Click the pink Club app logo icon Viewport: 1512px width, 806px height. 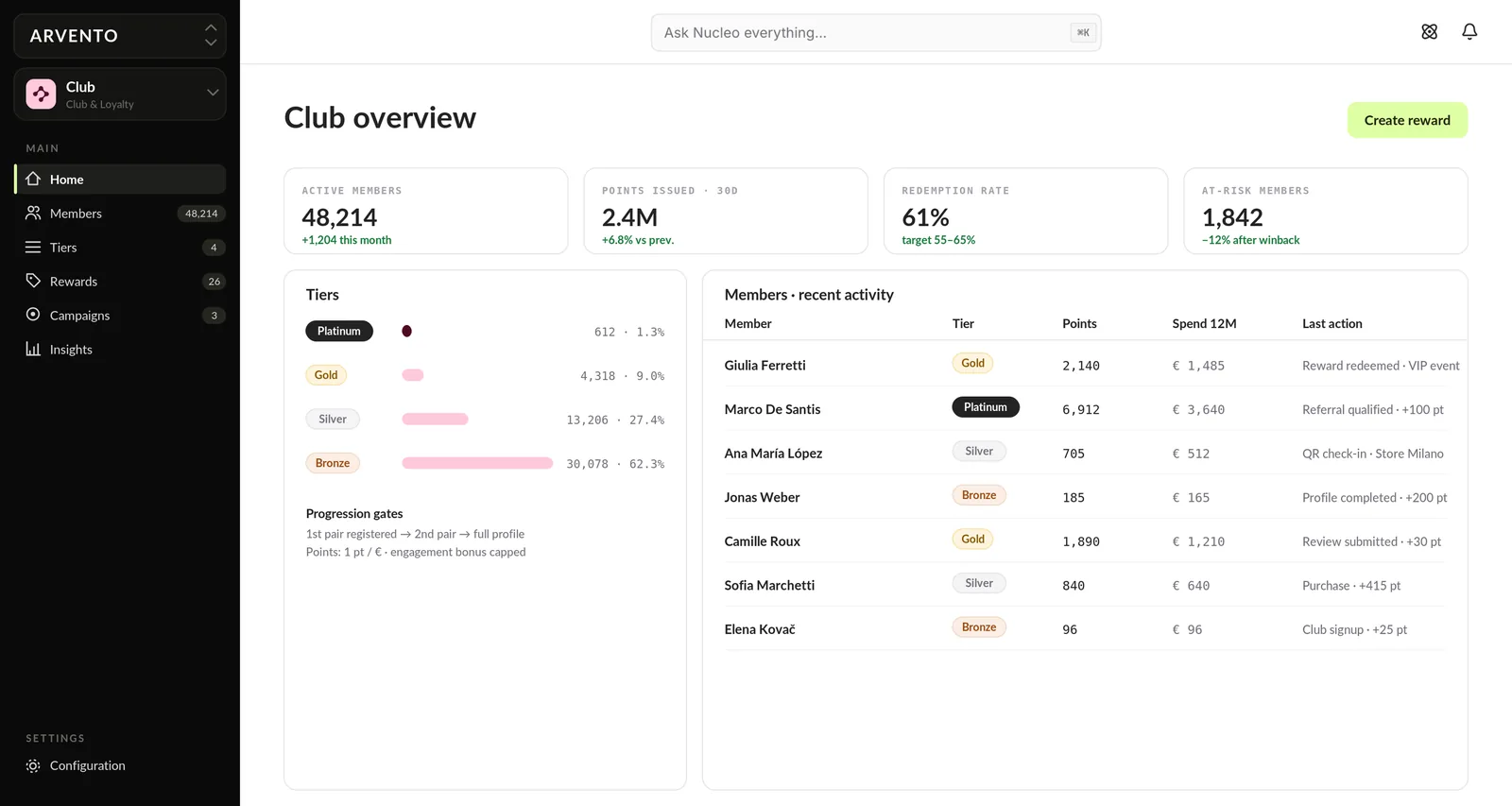[x=41, y=94]
